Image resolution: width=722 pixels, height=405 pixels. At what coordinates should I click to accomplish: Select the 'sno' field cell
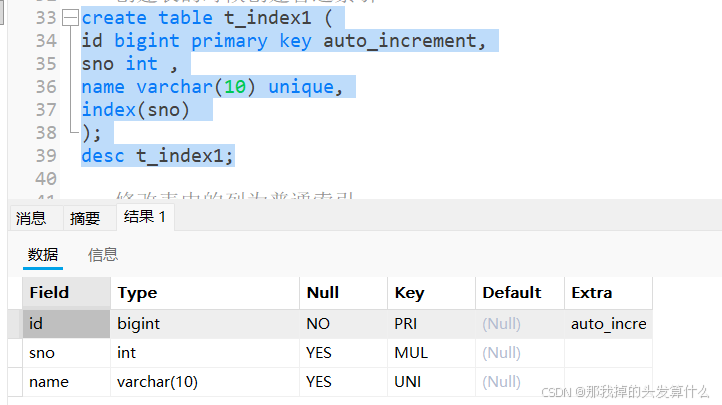click(66, 353)
